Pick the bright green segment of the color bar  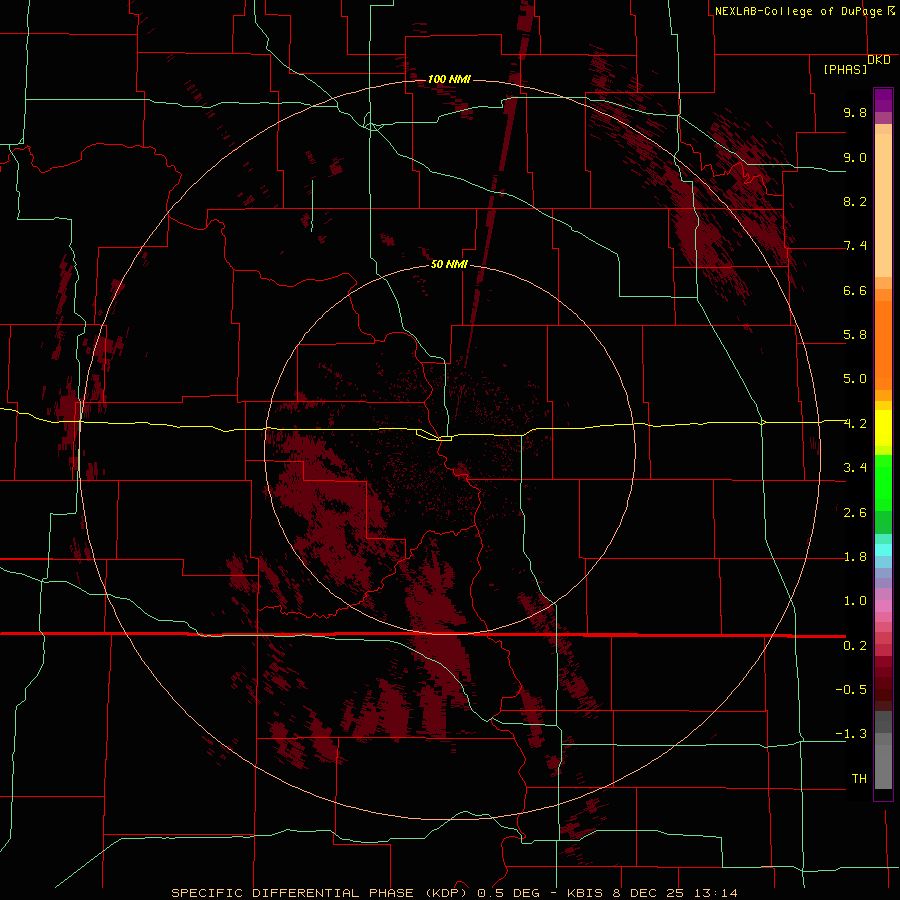click(883, 483)
